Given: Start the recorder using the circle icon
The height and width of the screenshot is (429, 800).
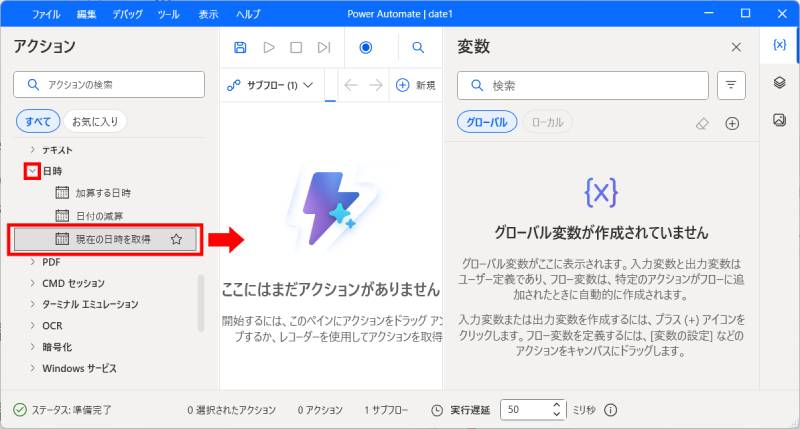Looking at the screenshot, I should point(366,47).
